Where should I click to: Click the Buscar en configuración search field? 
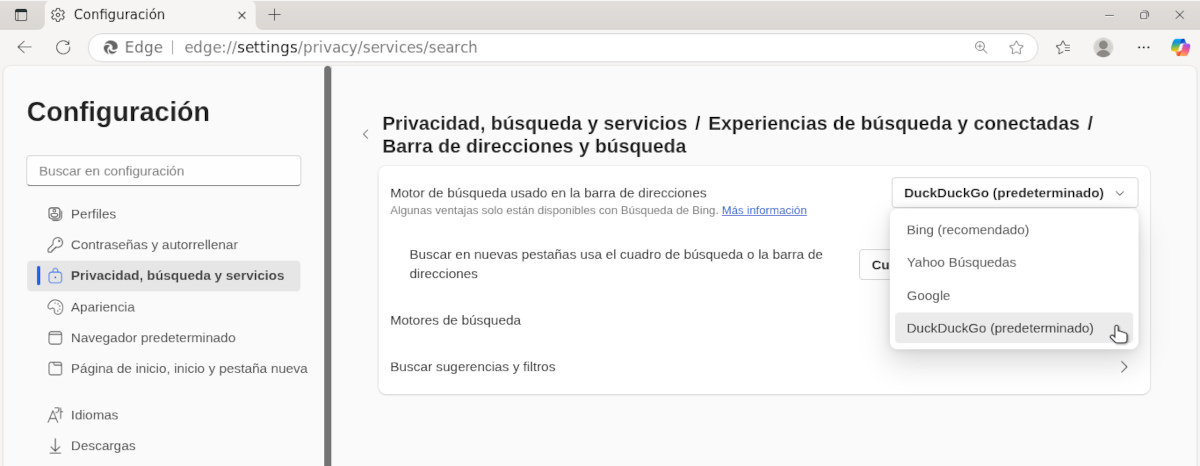coord(163,171)
